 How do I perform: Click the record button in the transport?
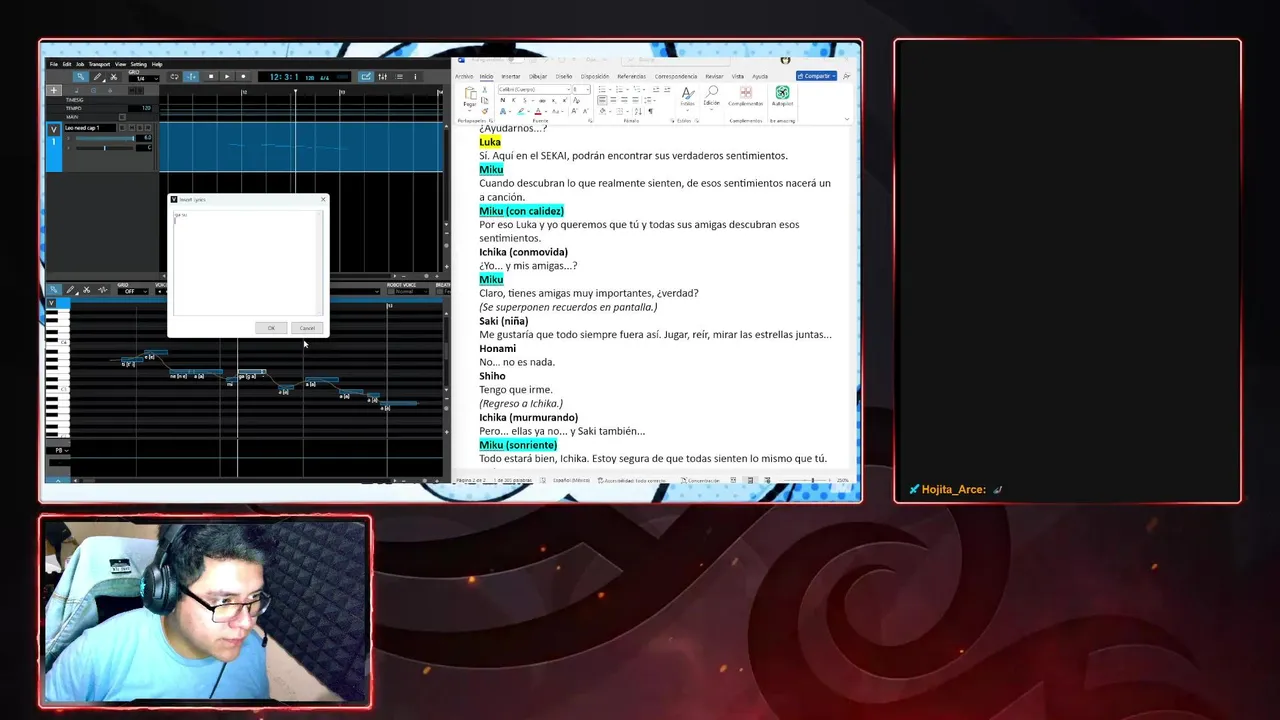(243, 77)
